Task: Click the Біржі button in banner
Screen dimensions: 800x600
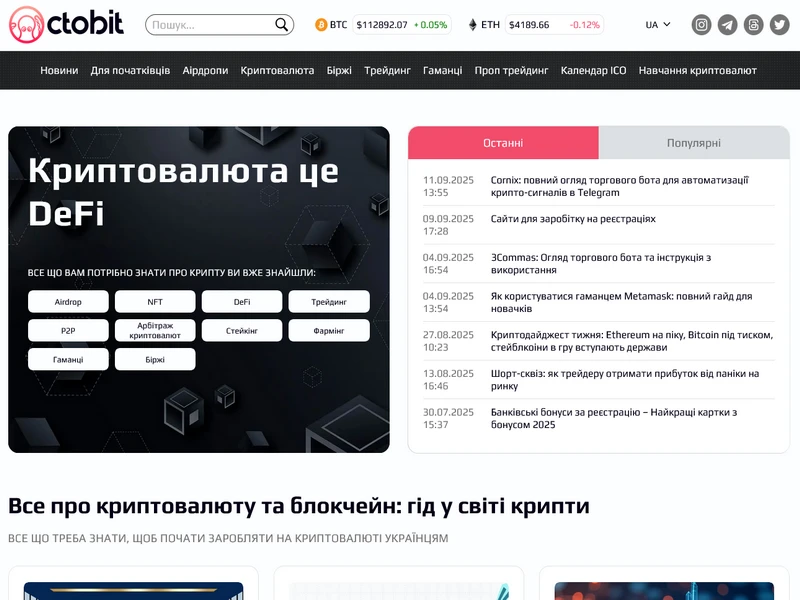Action: pyautogui.click(x=155, y=359)
